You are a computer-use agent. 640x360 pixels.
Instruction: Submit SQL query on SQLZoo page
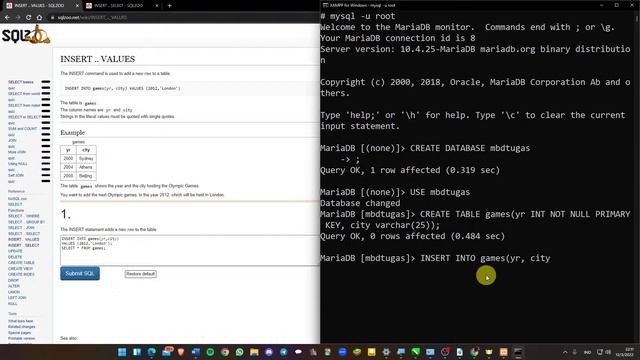click(x=80, y=273)
